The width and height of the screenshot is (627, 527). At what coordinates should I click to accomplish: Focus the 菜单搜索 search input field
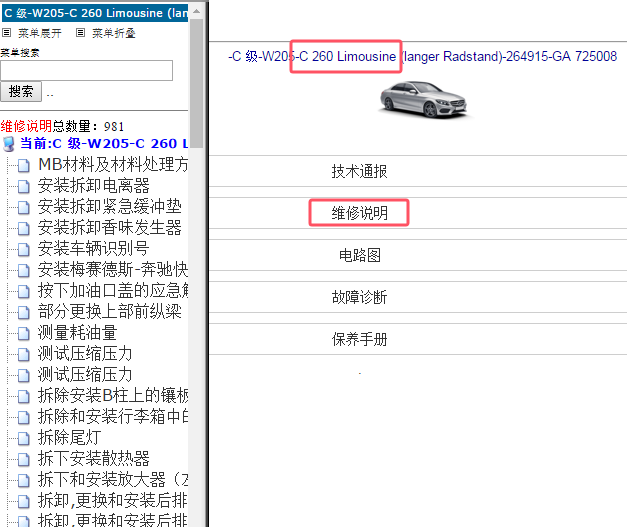pyautogui.click(x=86, y=70)
